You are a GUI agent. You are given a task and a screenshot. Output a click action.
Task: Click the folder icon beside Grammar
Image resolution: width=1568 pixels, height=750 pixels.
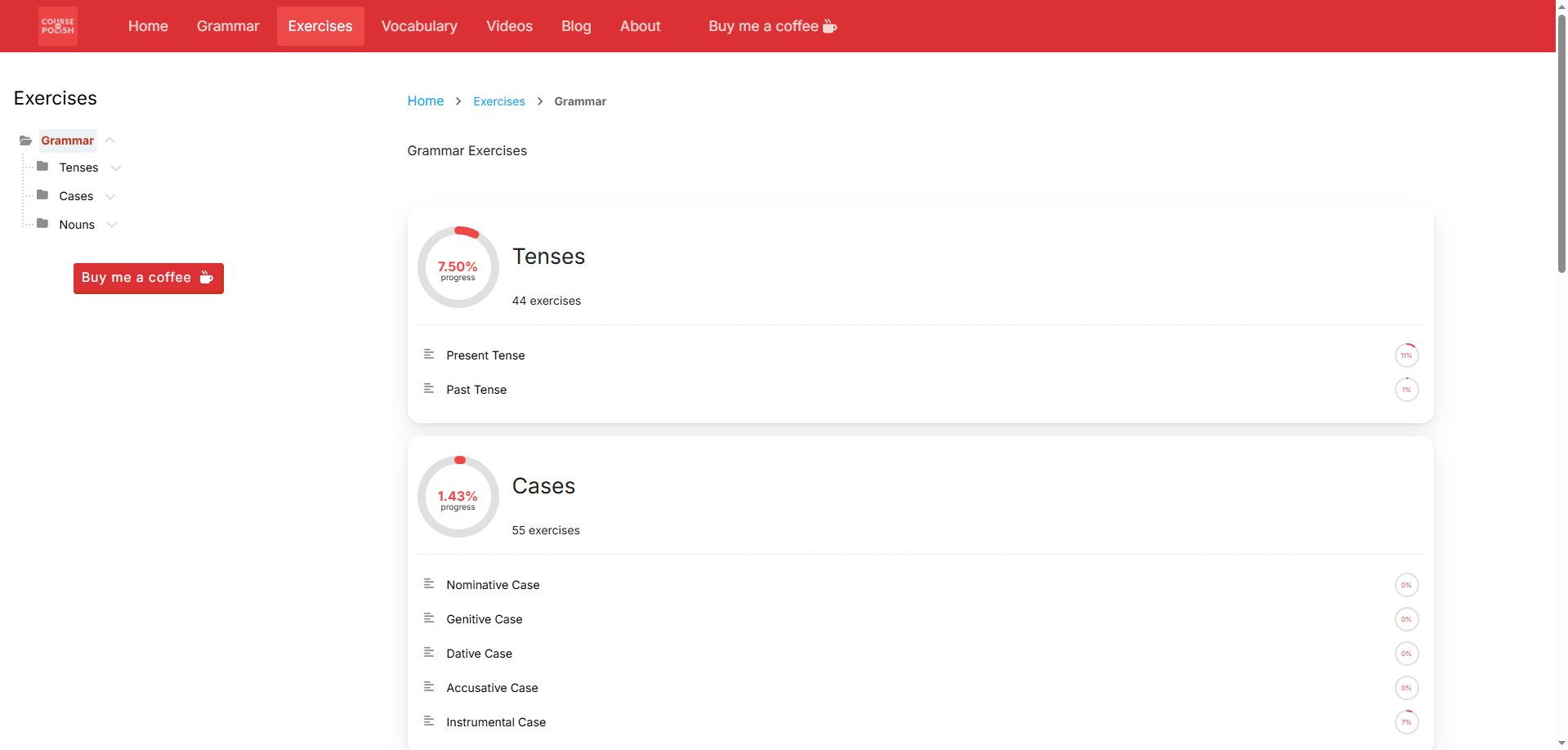[x=25, y=140]
